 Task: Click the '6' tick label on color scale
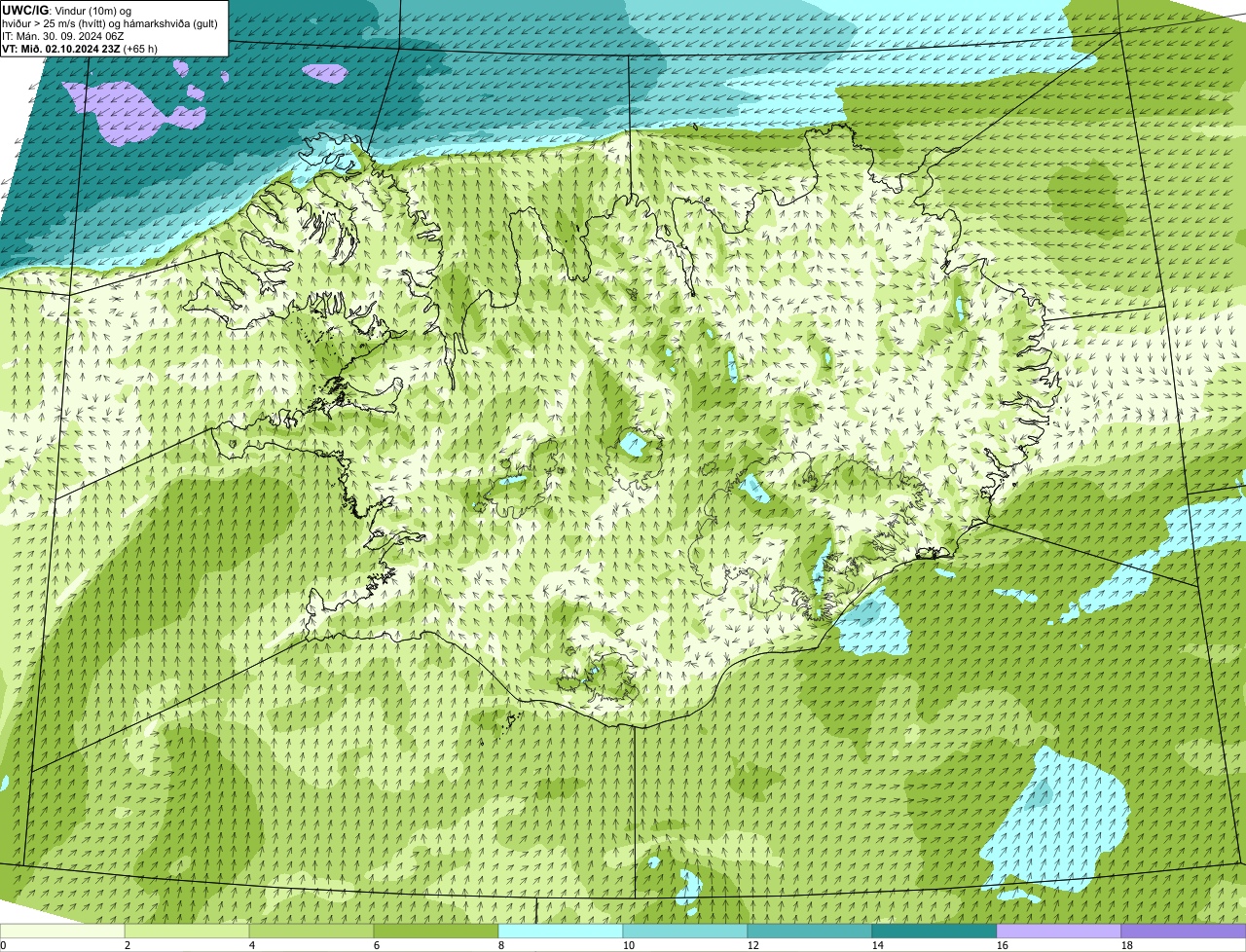pos(377,945)
